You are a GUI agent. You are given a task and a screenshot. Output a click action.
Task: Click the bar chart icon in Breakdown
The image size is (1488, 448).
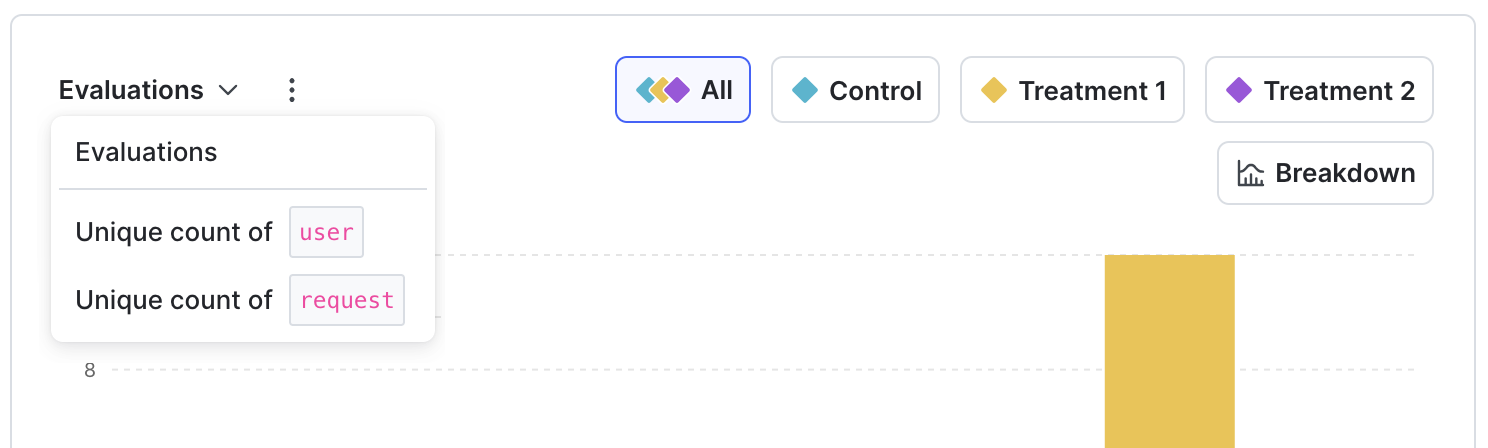click(1250, 174)
